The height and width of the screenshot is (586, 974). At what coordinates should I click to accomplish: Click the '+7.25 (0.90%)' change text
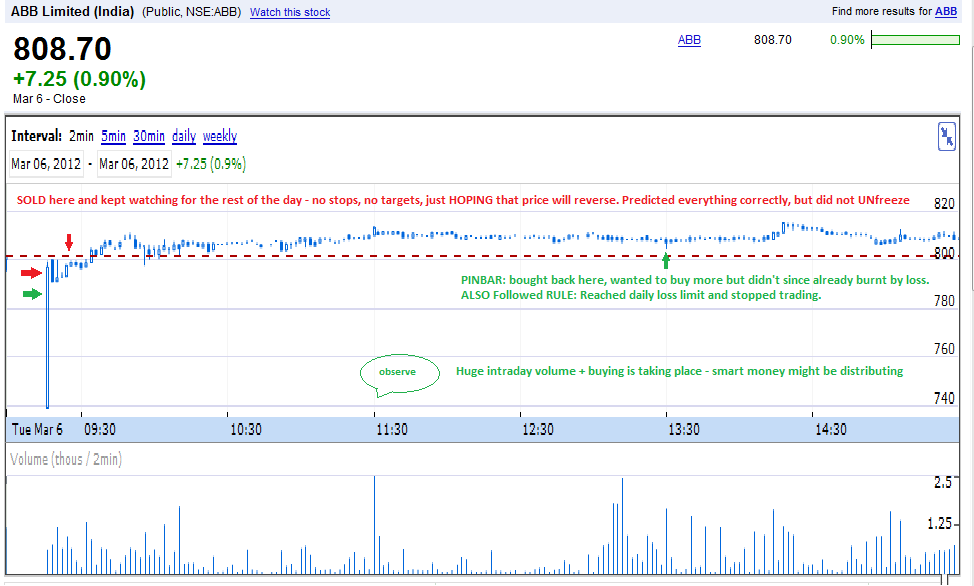pyautogui.click(x=80, y=79)
